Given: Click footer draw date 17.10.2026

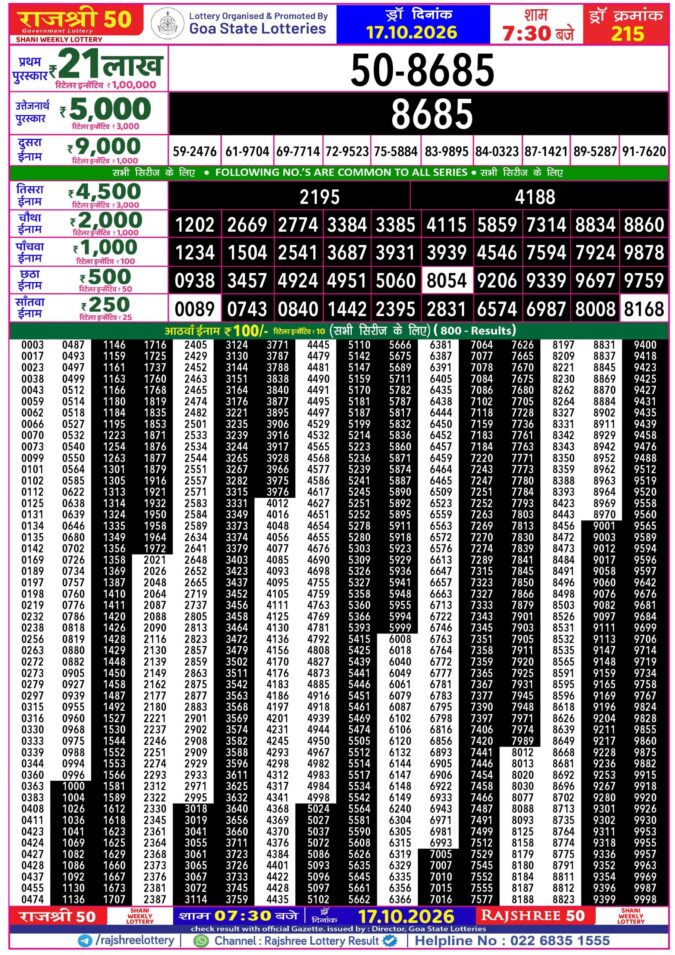Looking at the screenshot, I should (406, 917).
